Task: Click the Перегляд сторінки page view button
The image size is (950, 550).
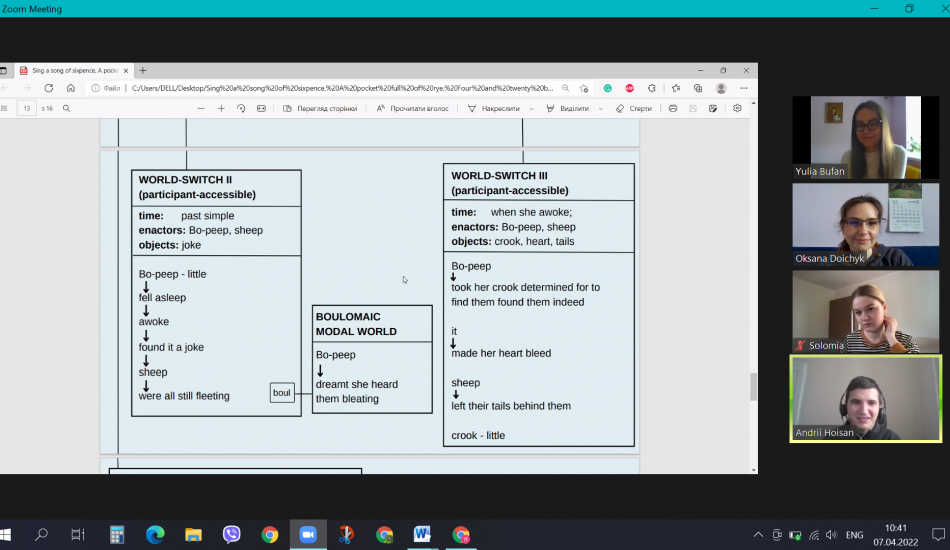Action: (x=320, y=108)
